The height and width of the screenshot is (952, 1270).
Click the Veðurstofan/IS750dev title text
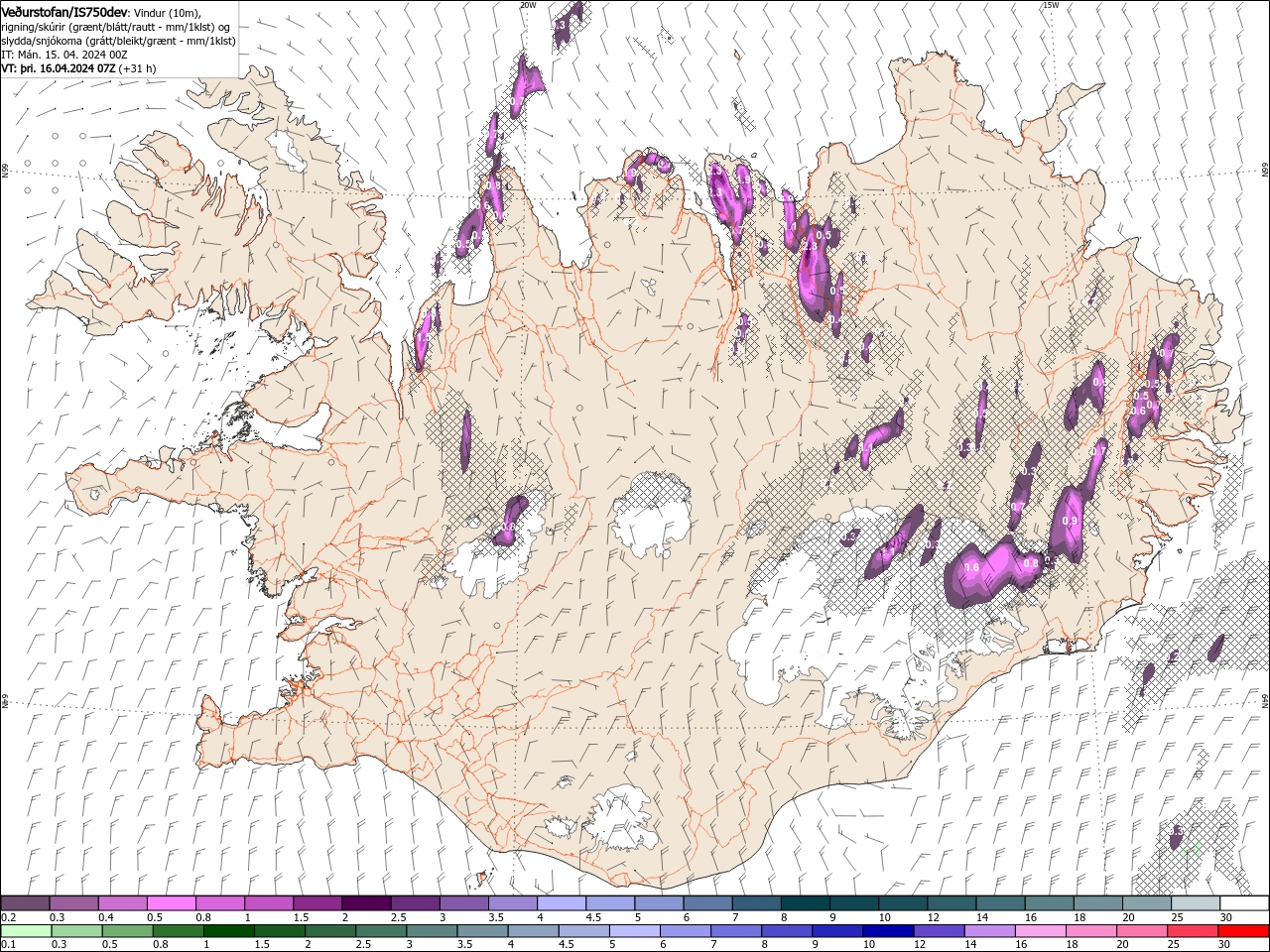point(65,12)
